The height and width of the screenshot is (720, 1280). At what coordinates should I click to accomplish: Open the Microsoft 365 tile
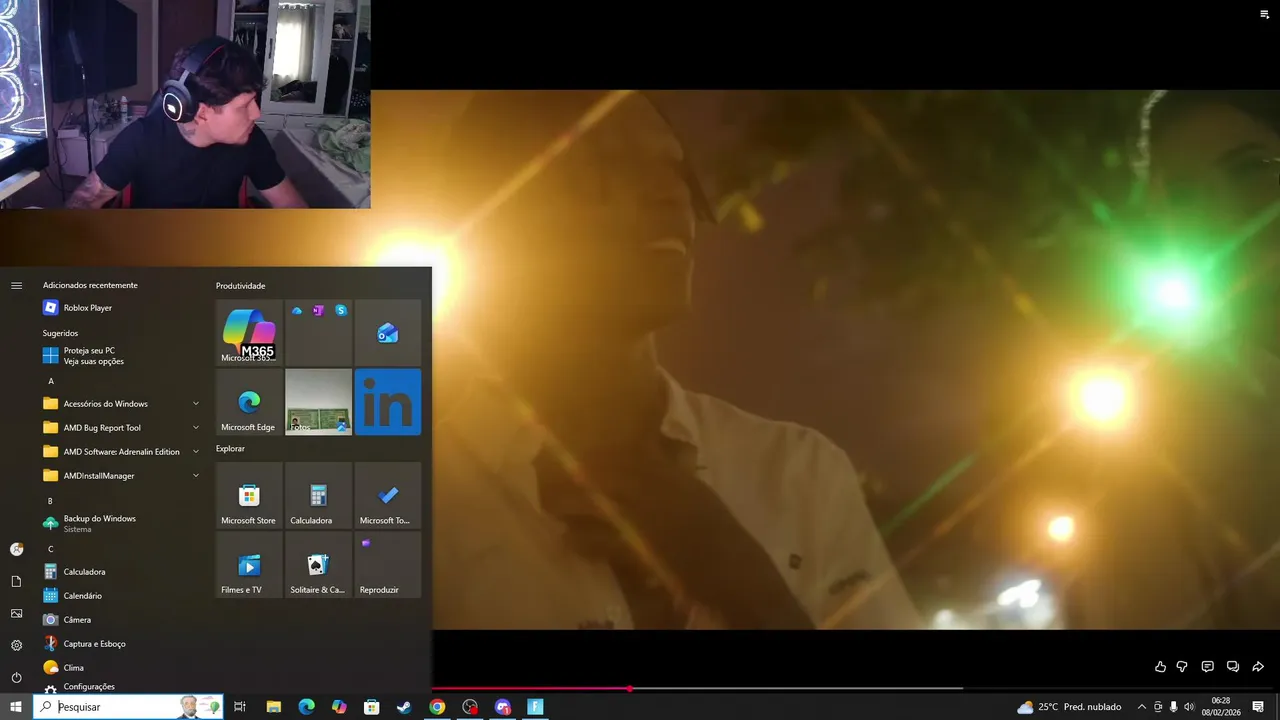(249, 333)
